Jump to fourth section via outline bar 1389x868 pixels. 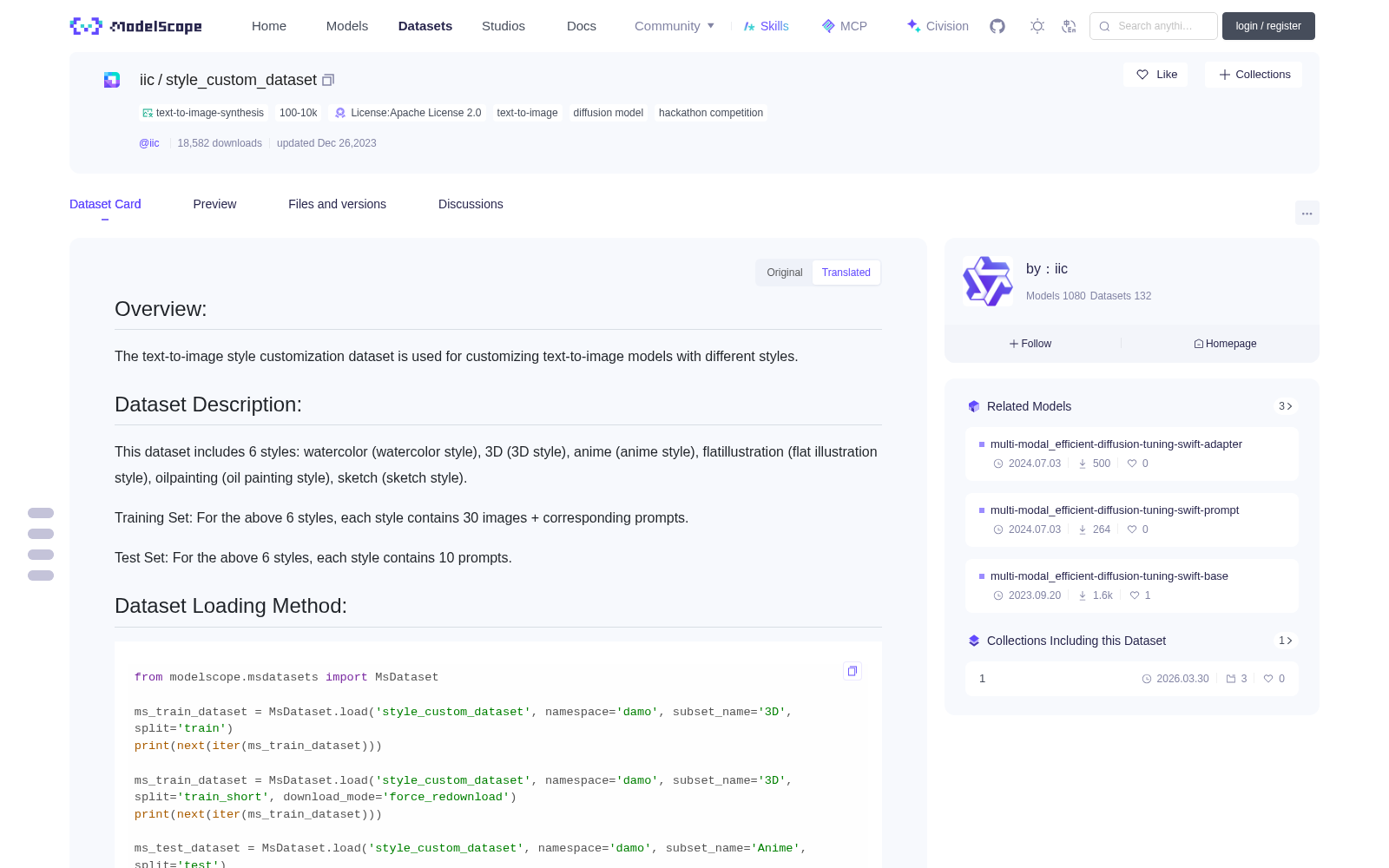[41, 575]
